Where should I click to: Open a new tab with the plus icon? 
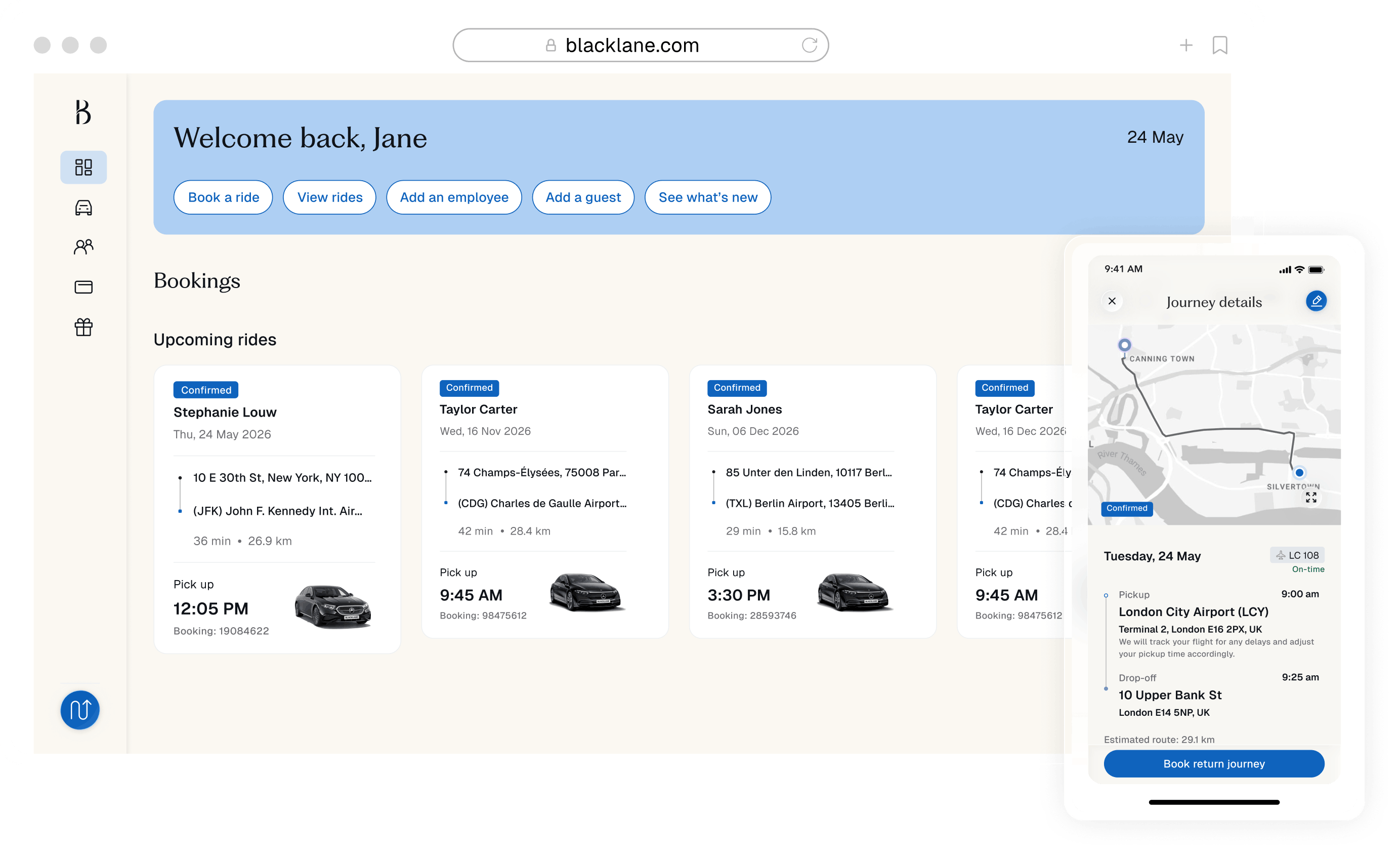pos(1186,45)
